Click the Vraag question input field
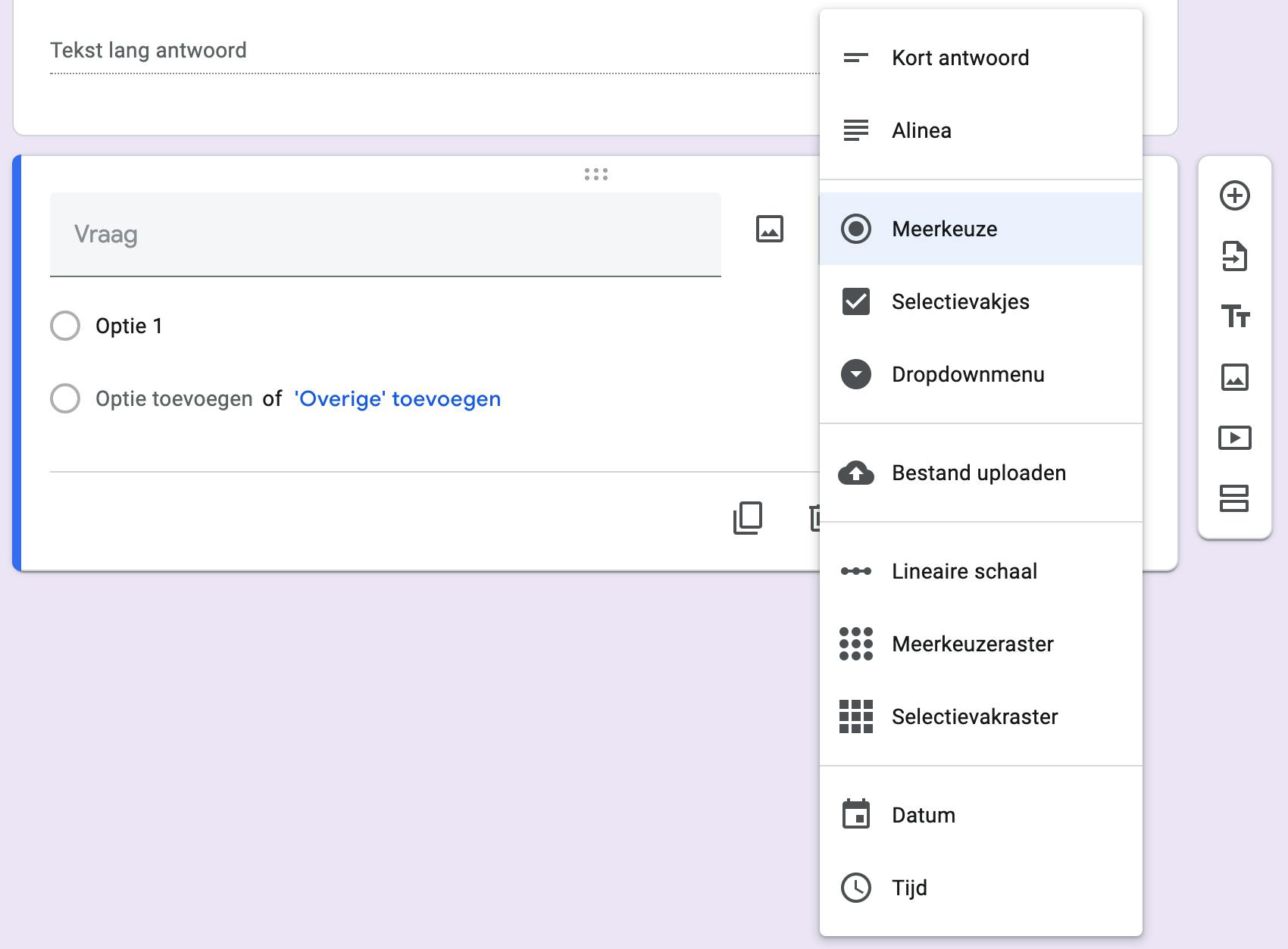This screenshot has height=949, width=1288. coord(385,235)
